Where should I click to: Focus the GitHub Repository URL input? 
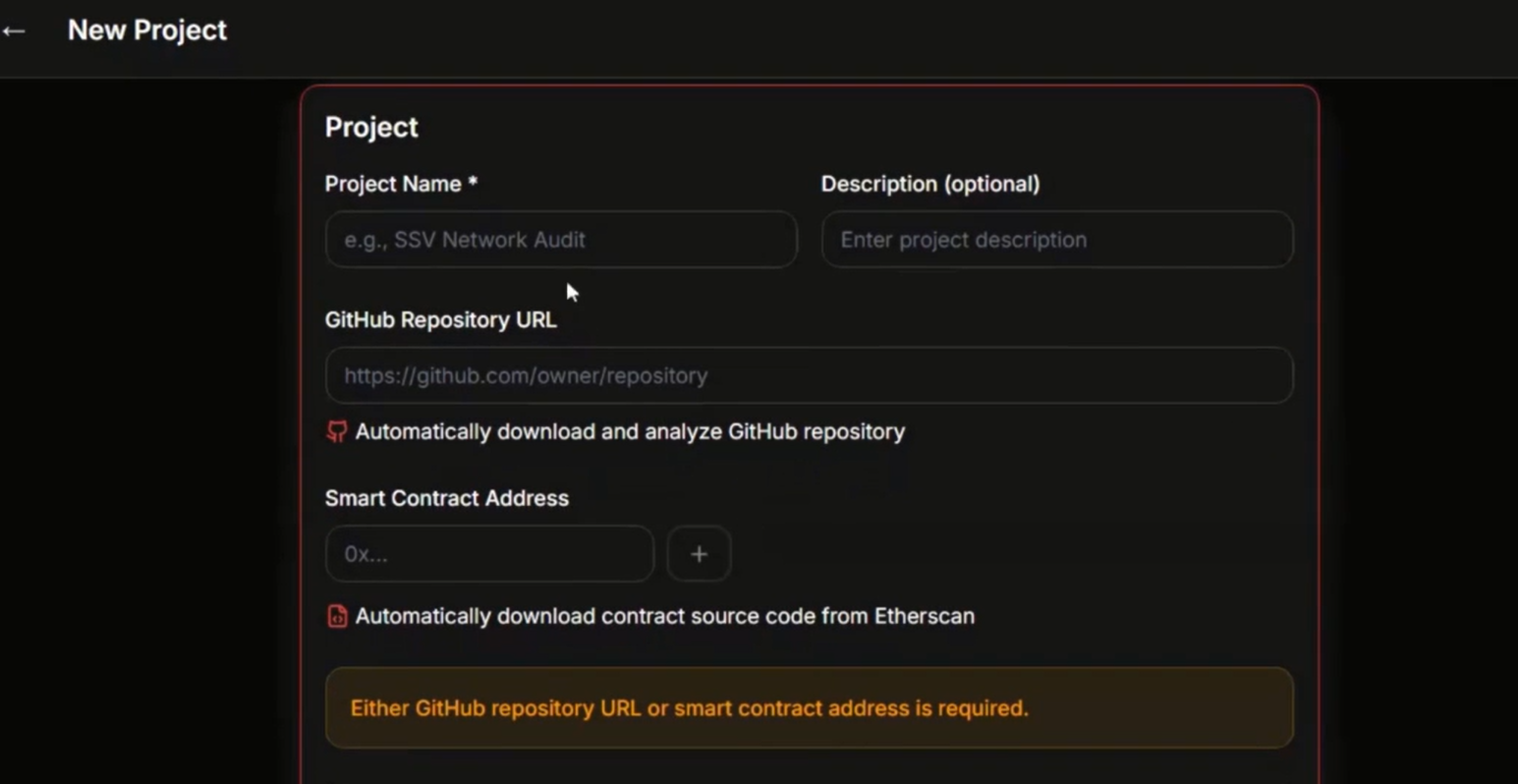[809, 374]
